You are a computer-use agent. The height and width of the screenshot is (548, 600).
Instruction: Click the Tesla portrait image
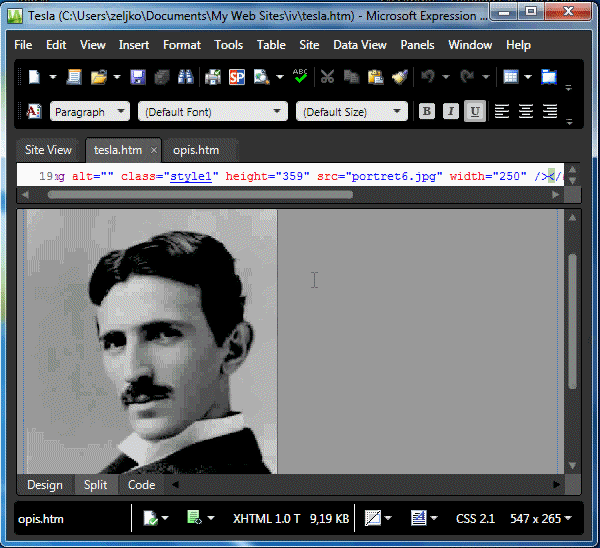click(150, 340)
